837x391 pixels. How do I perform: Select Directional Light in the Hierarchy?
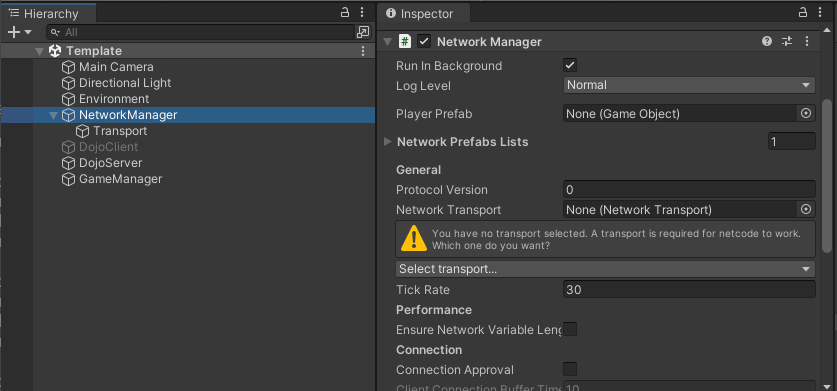[125, 83]
